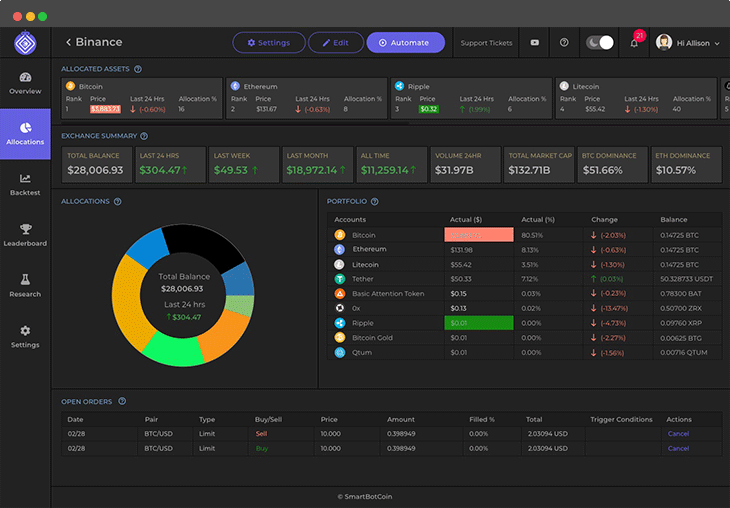Select the Last Month $18,972.14 card
730x508 pixels.
pos(318,164)
